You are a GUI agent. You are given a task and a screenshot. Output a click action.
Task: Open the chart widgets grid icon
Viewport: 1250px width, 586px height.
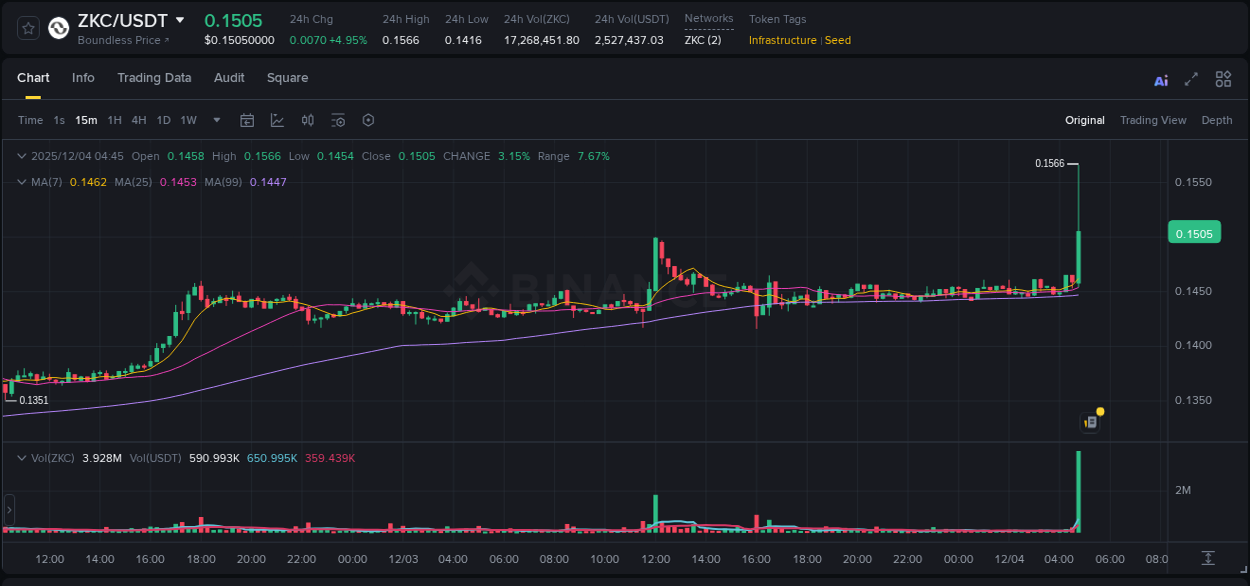[x=1223, y=79]
